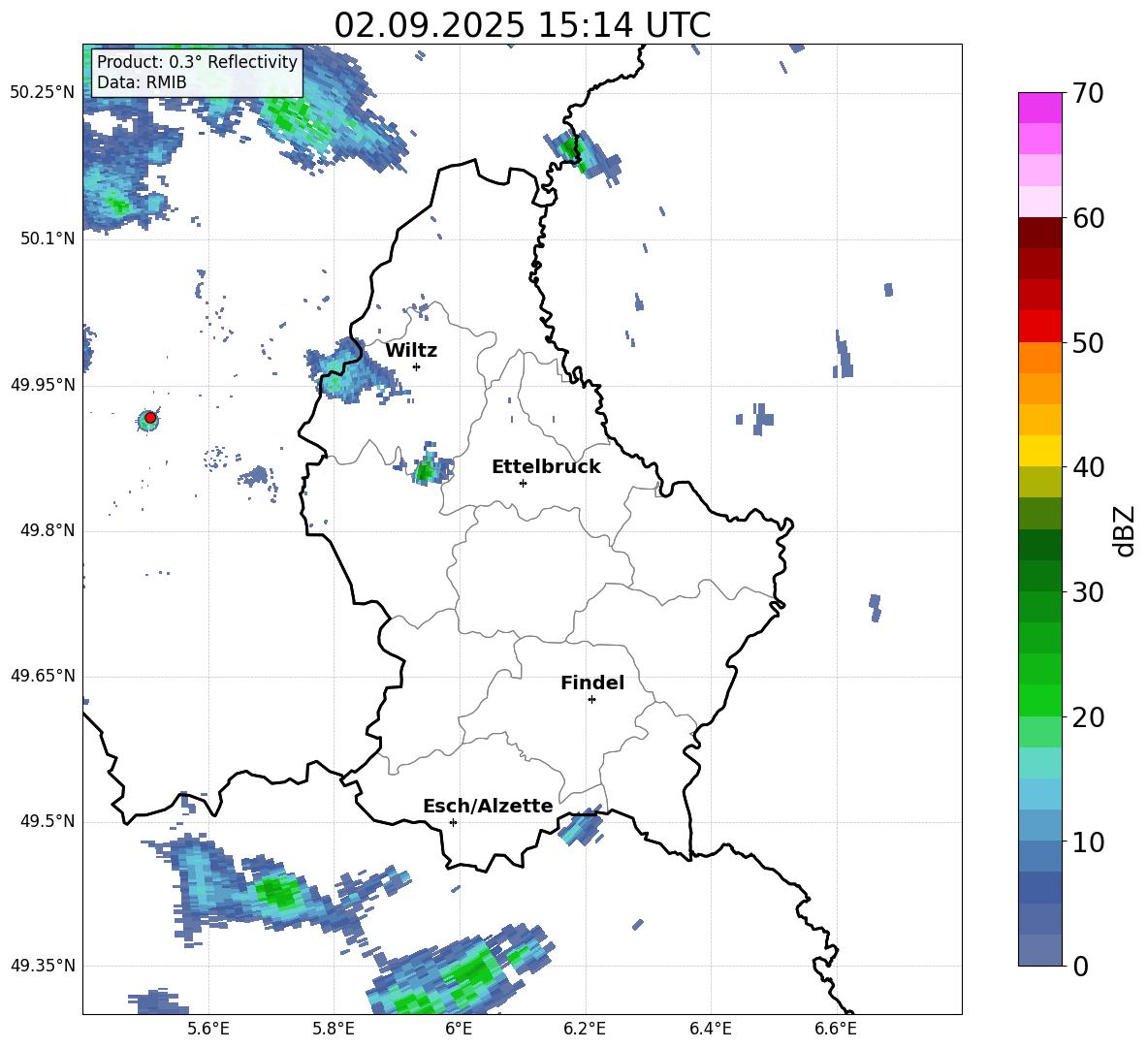Click the 6.4°E longitude label
Image resolution: width=1148 pixels, height=1048 pixels.
(710, 1029)
